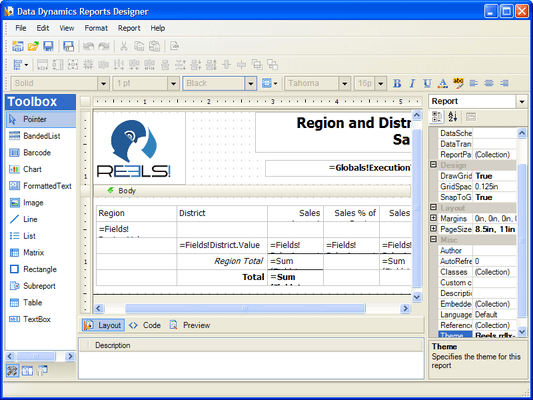The image size is (533, 400).
Task: Click the font color A icon
Action: click(x=443, y=83)
